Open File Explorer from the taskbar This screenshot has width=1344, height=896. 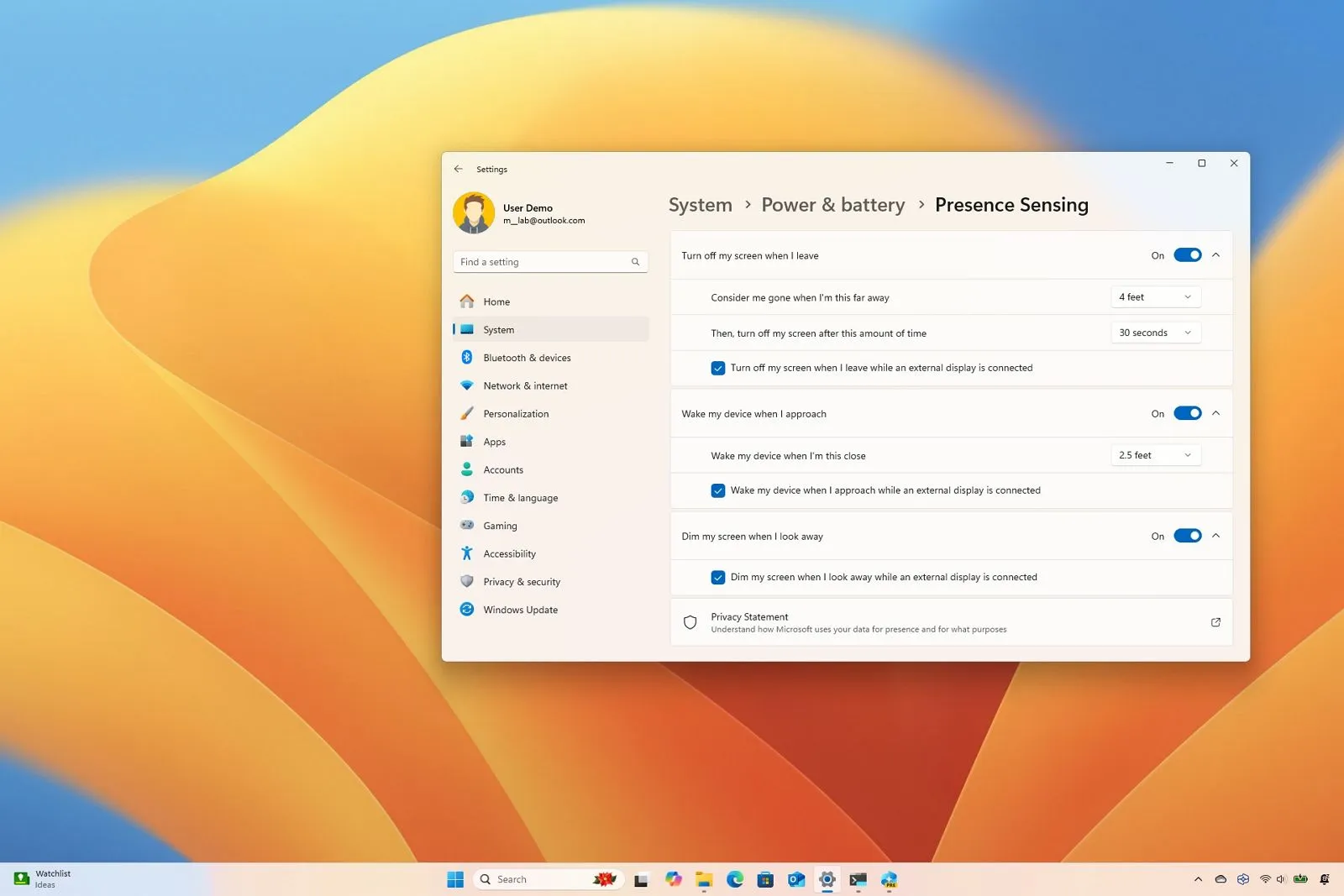(x=704, y=879)
